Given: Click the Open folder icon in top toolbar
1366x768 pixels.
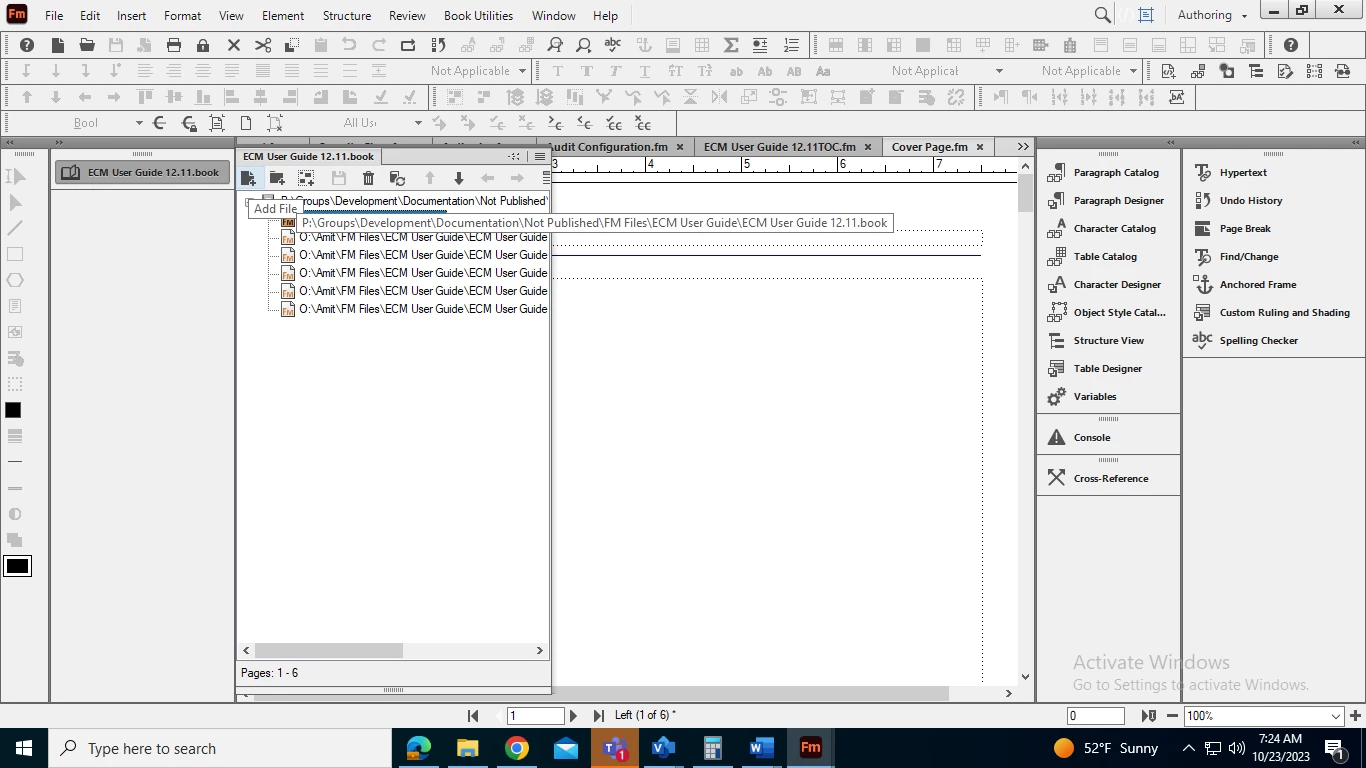Looking at the screenshot, I should (87, 45).
